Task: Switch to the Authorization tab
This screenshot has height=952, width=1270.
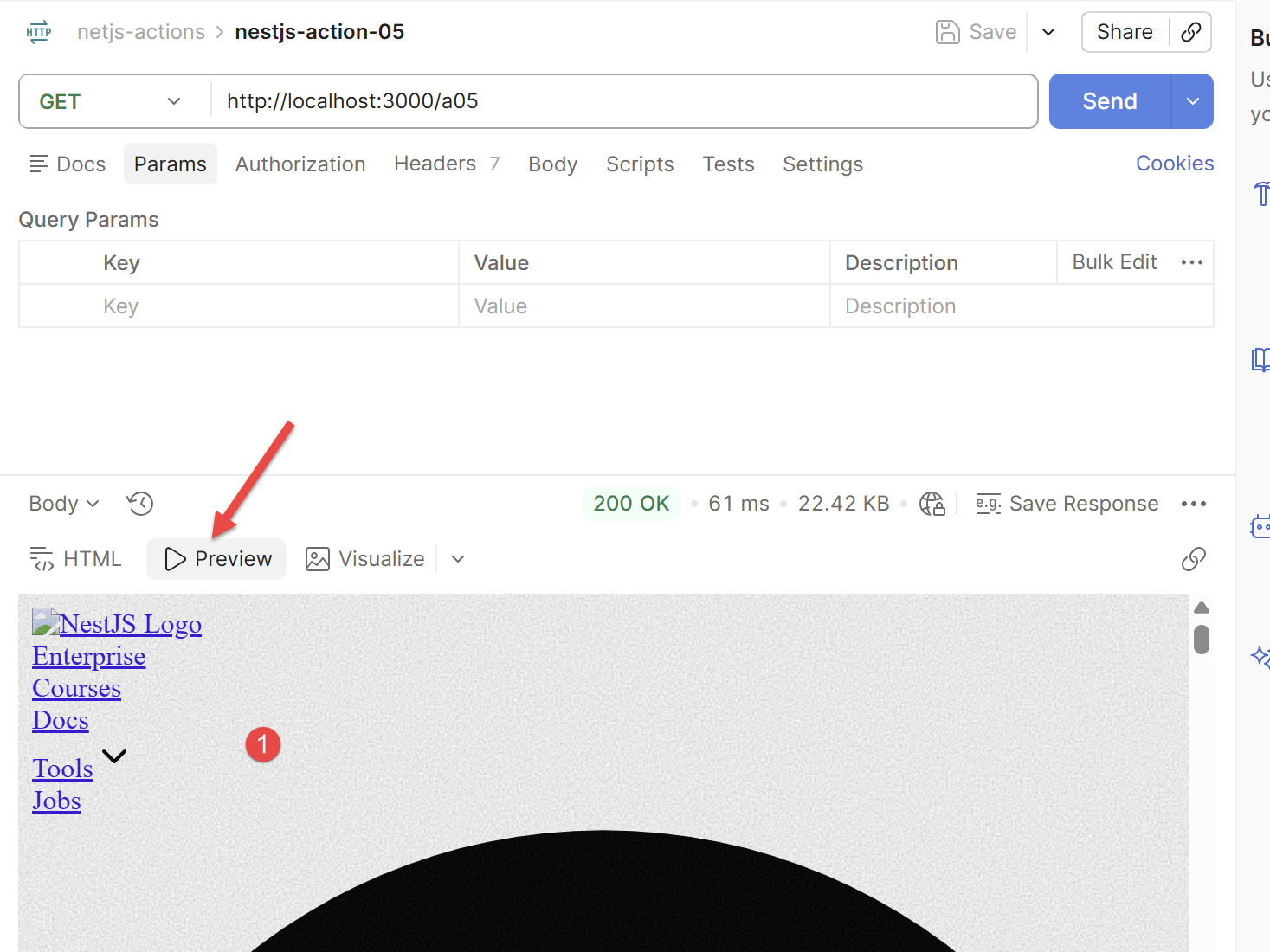Action: 300,164
